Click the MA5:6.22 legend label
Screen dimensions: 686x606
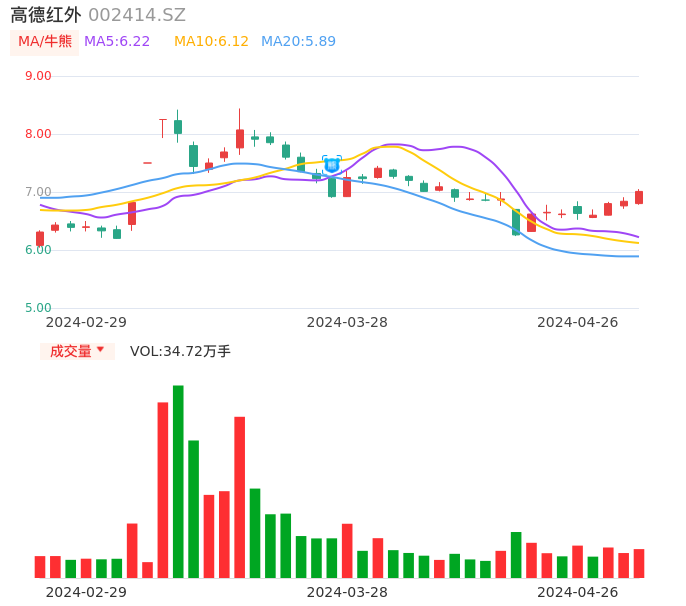pos(117,42)
